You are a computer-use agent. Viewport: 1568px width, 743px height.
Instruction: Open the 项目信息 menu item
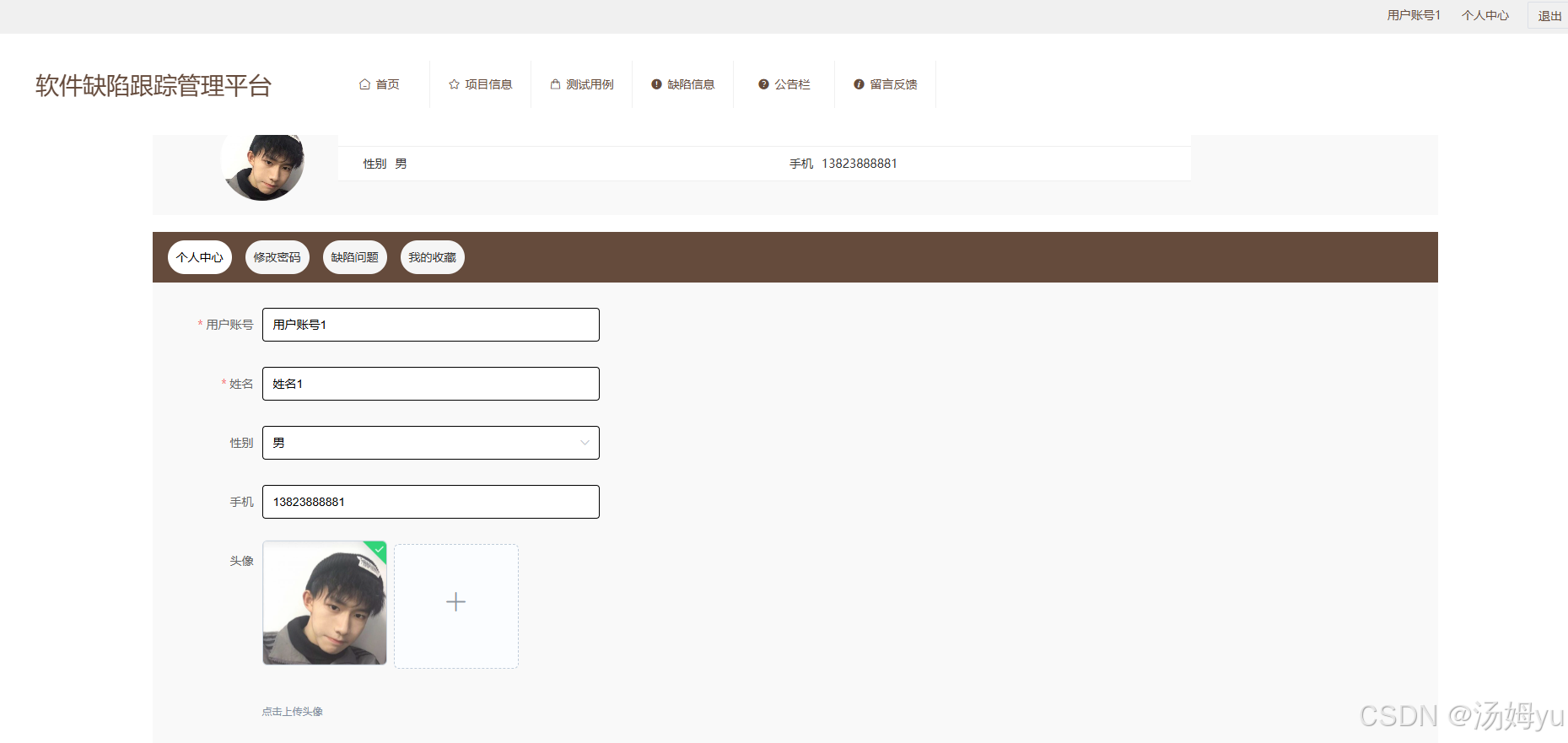(x=481, y=84)
